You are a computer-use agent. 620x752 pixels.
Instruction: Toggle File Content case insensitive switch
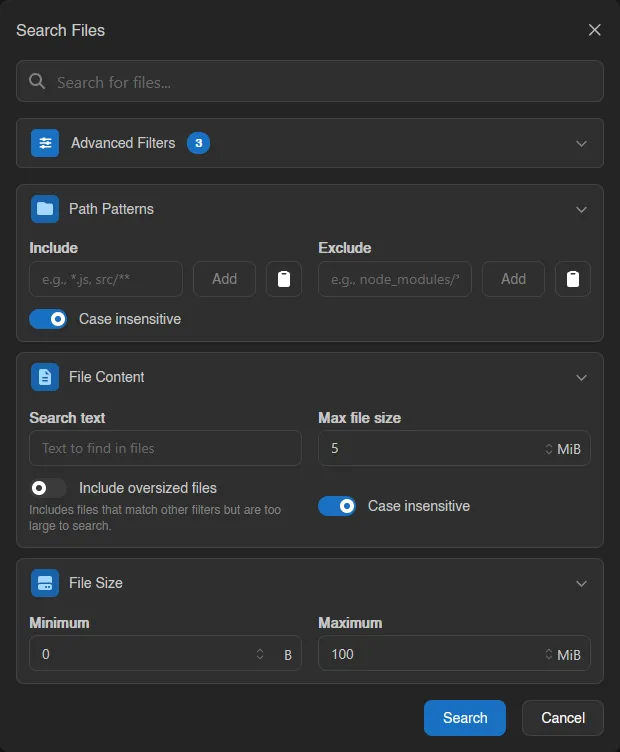pos(337,506)
